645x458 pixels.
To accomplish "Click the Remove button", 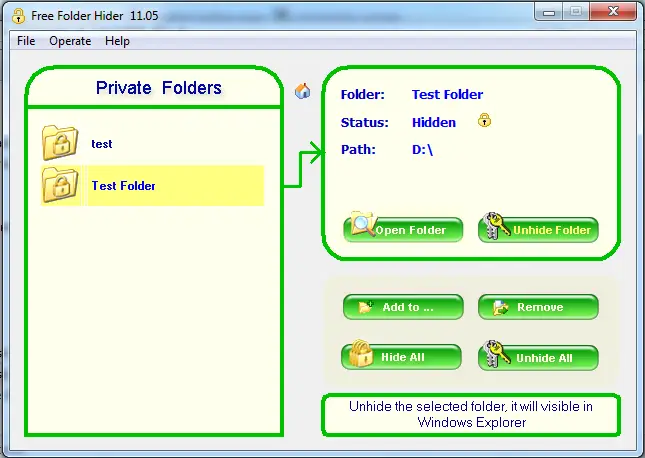I will (x=538, y=307).
